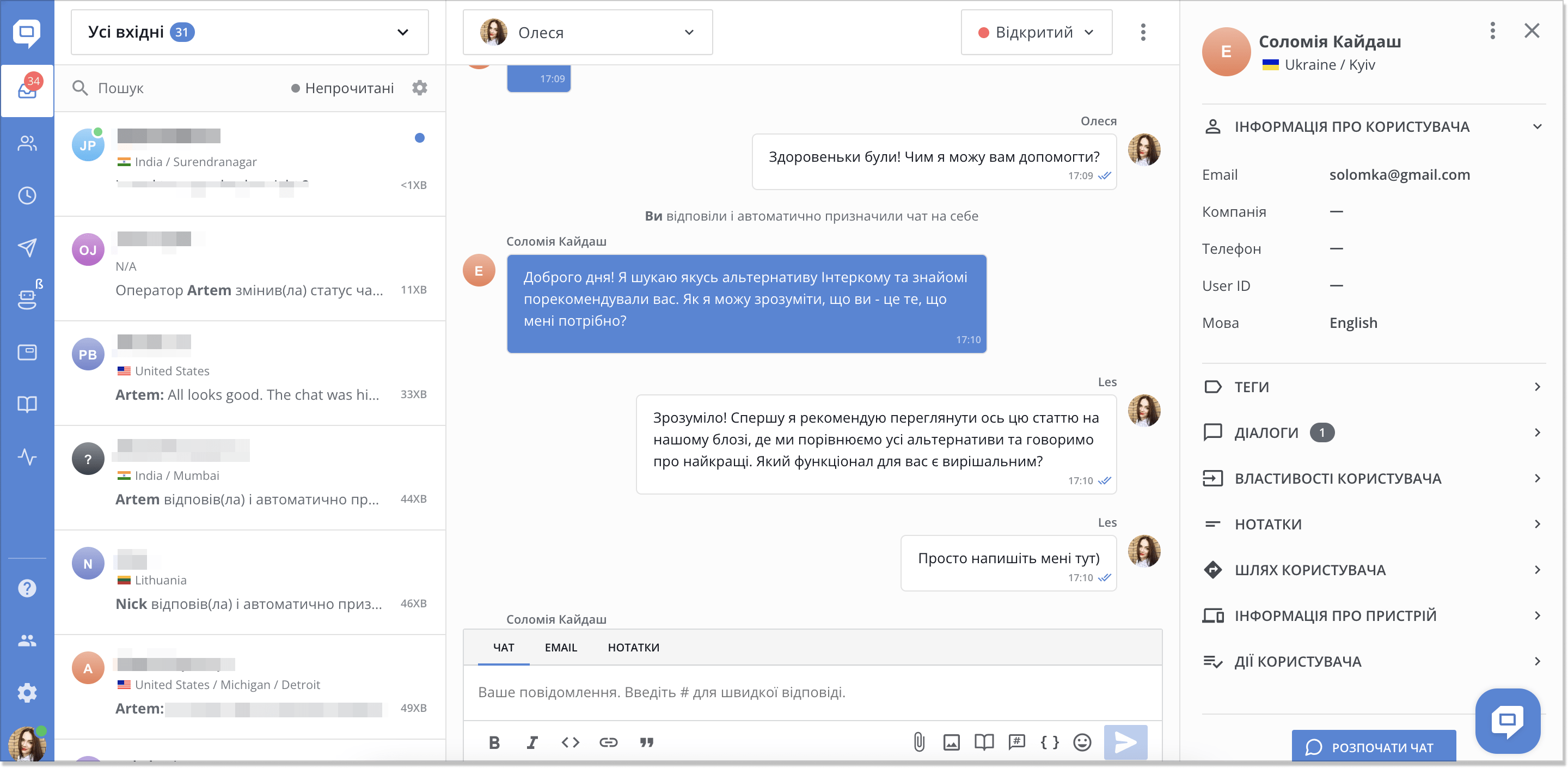Image resolution: width=1568 pixels, height=768 pixels.
Task: View chat history via clock icon
Action: point(27,196)
